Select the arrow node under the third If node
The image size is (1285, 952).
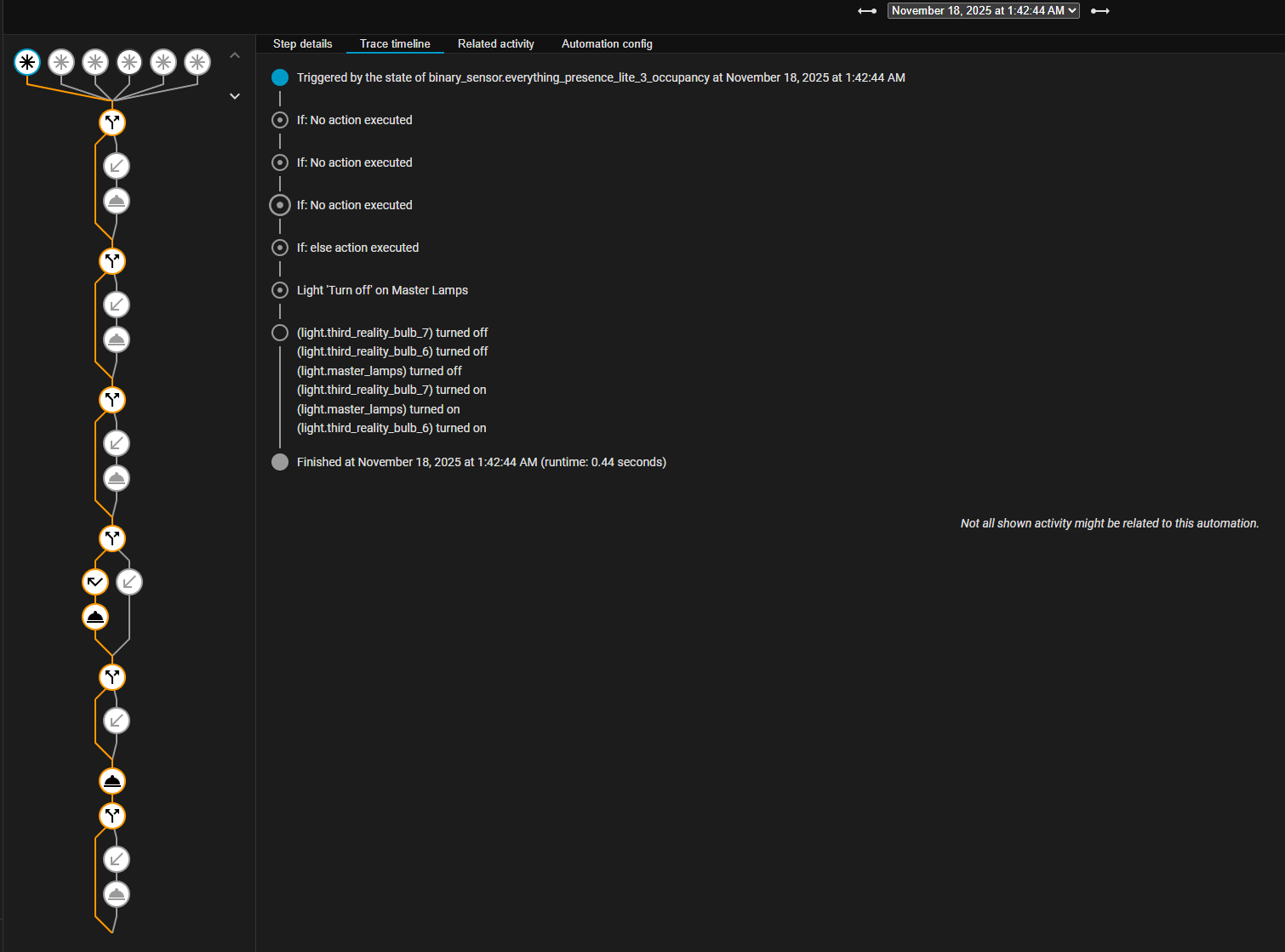[117, 443]
